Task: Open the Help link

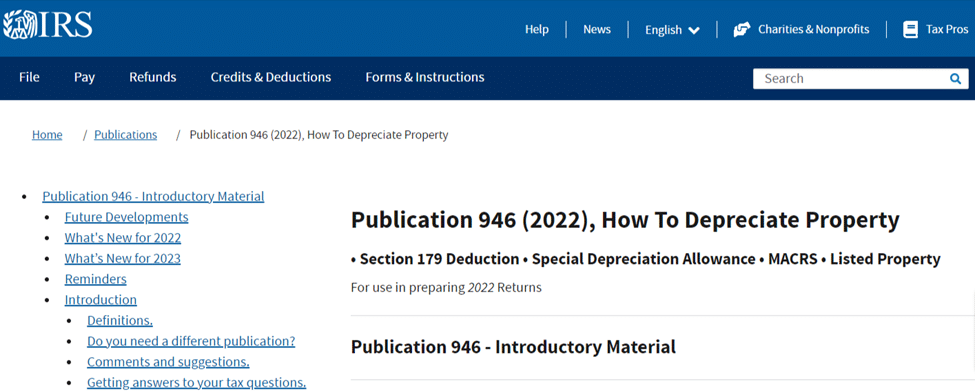Action: click(x=537, y=29)
